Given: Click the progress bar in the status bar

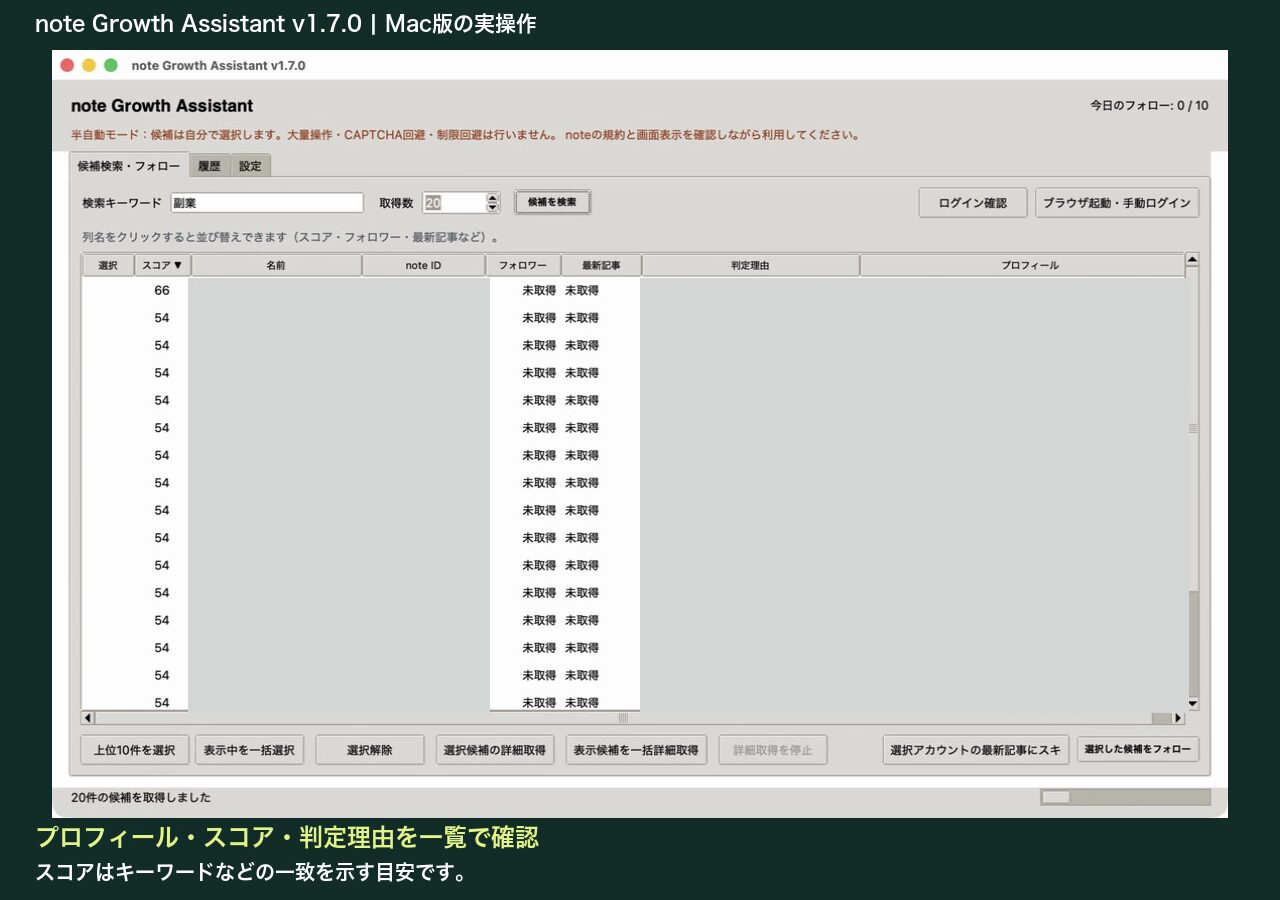Looking at the screenshot, I should (1125, 797).
